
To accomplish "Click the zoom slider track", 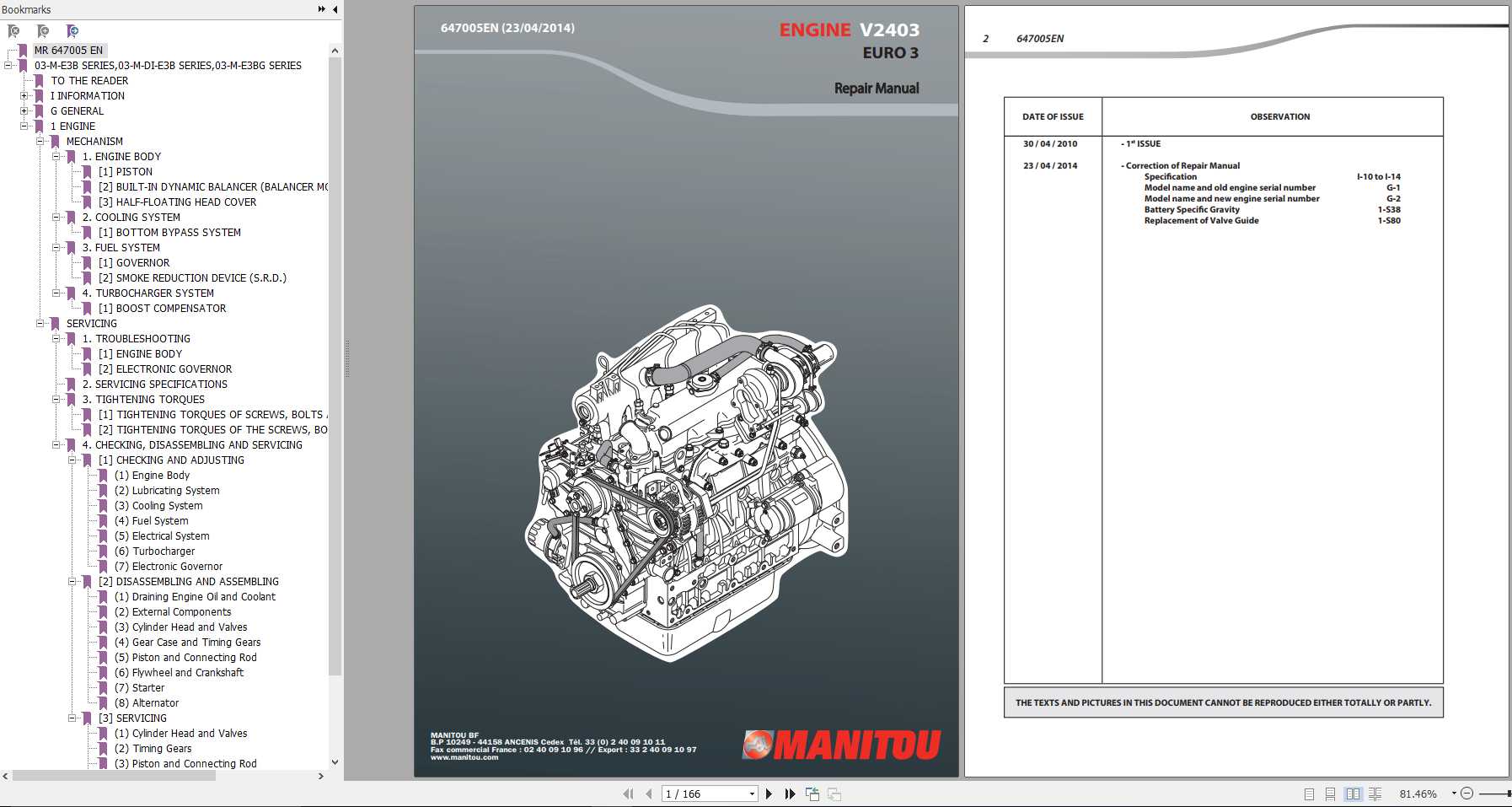I will pos(1495,794).
